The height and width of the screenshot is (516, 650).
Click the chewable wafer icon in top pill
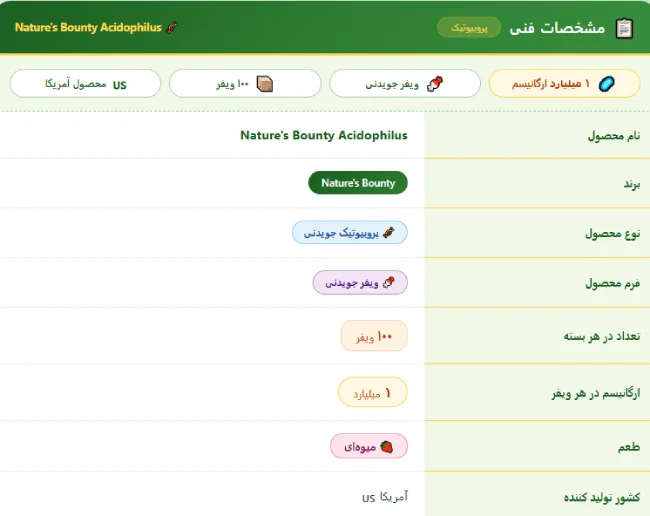pyautogui.click(x=435, y=84)
